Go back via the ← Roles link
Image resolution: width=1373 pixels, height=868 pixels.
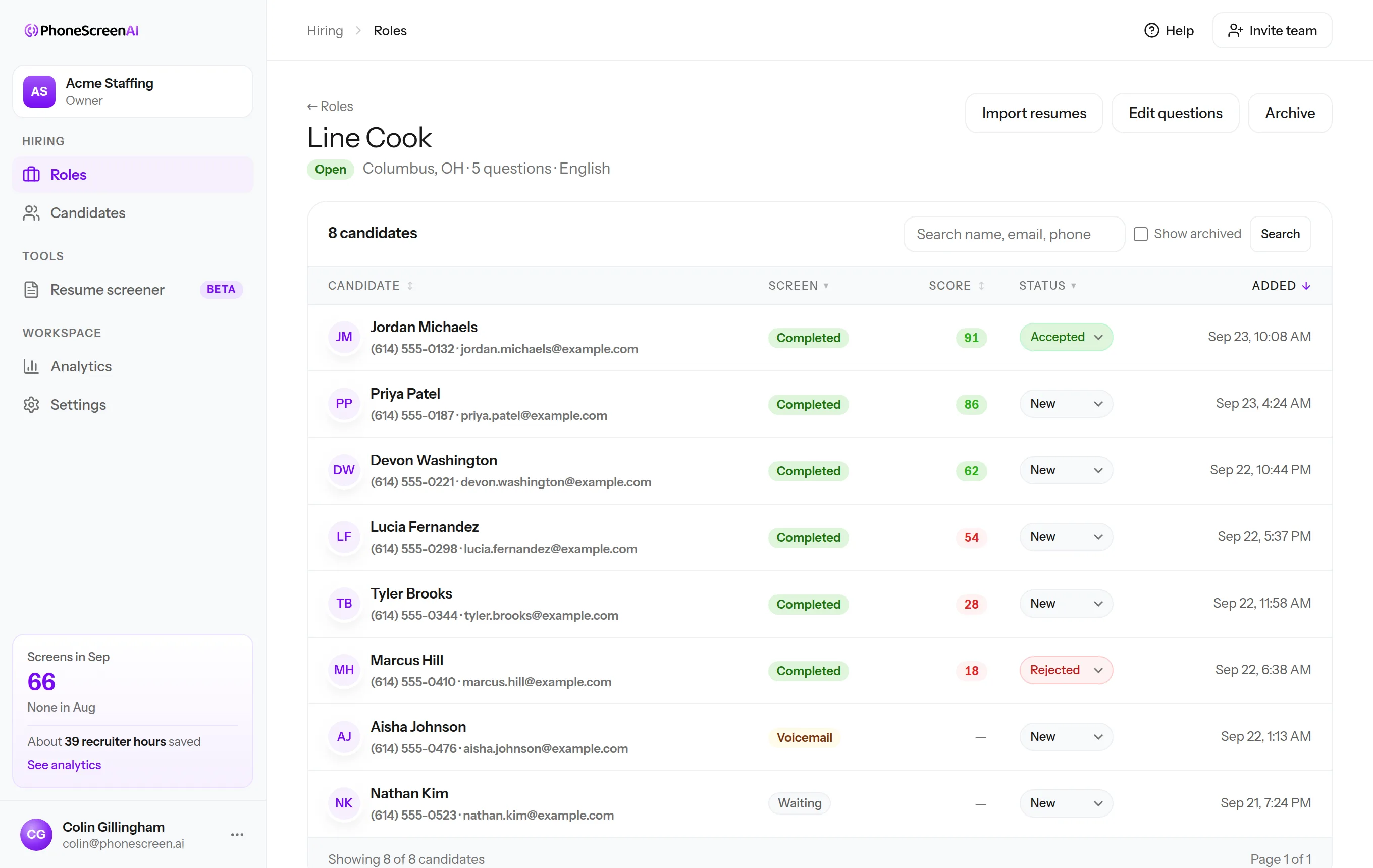[330, 106]
